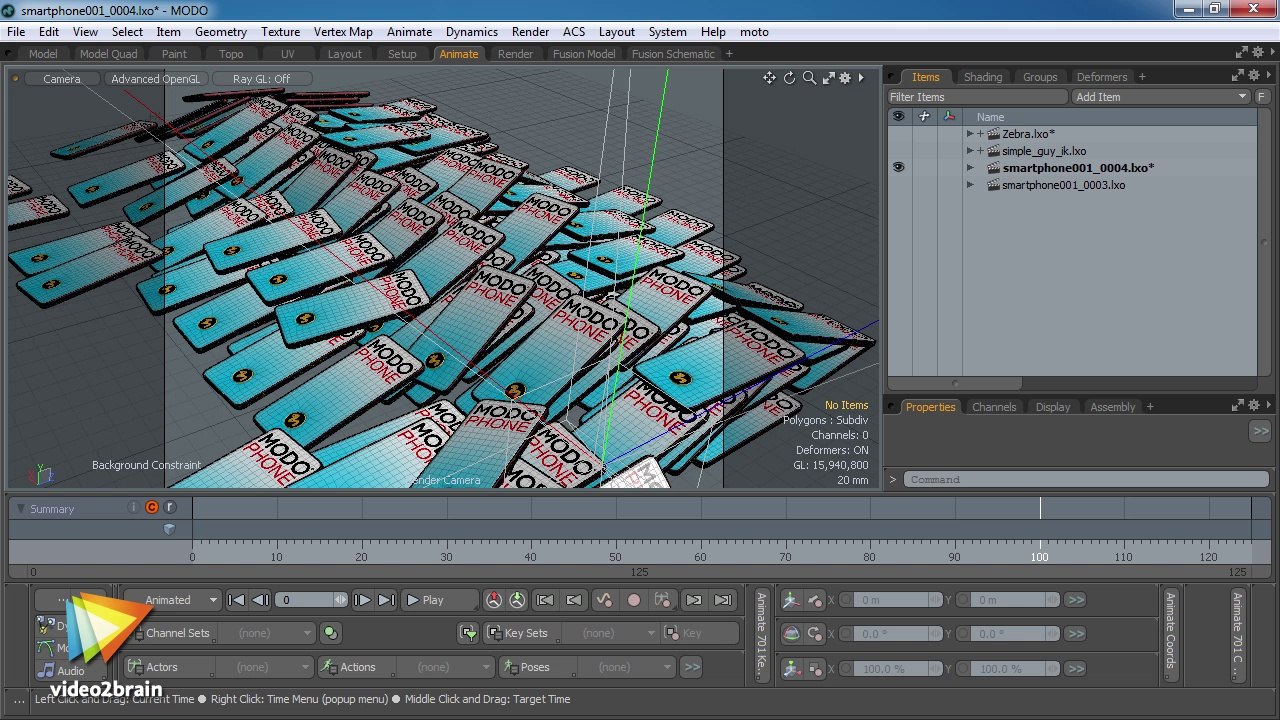The width and height of the screenshot is (1280, 720).
Task: Expand the simple_guy_ik.lxo scene item
Action: tap(970, 151)
